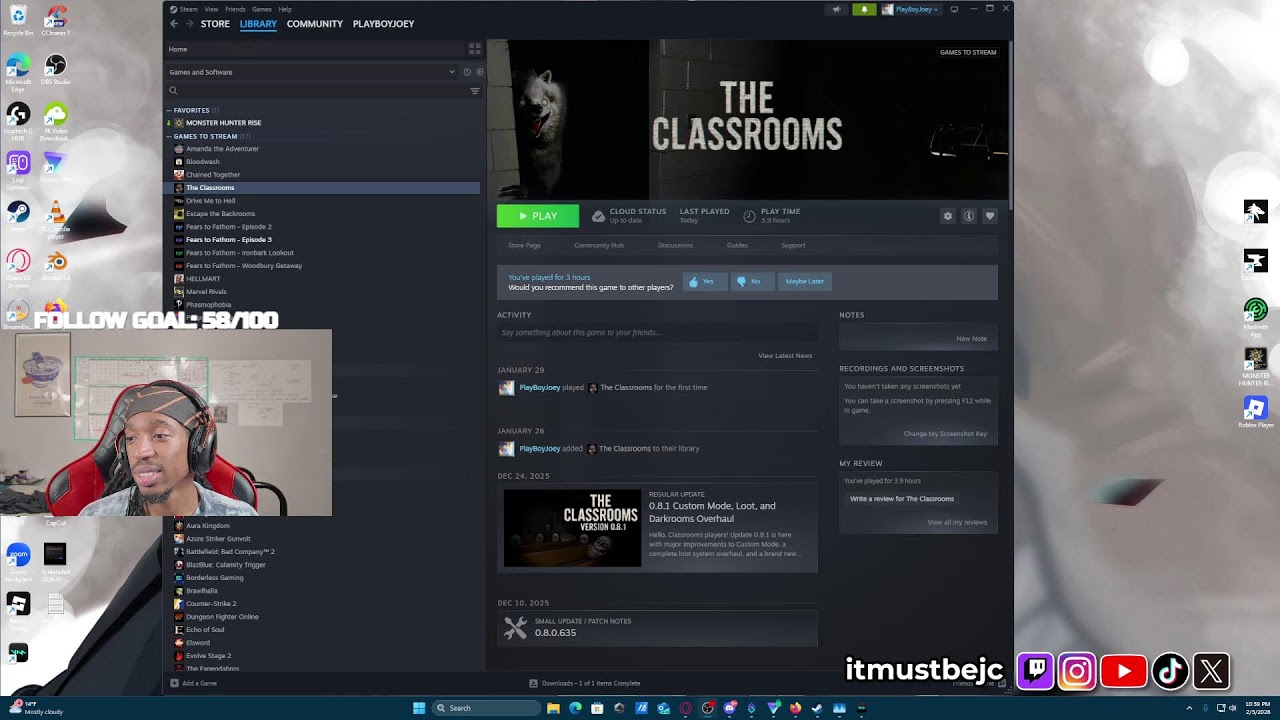Open Downloads status at bottom bar
The width and height of the screenshot is (1280, 720).
585,684
